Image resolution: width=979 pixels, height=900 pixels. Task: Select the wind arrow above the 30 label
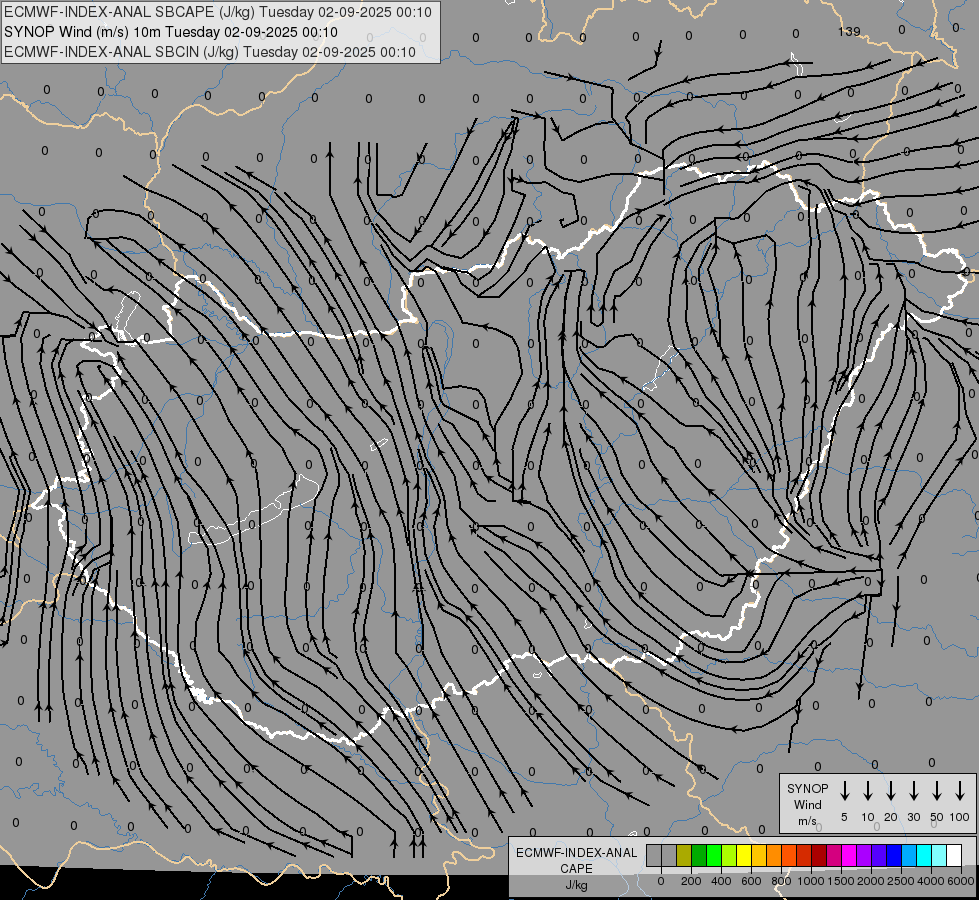click(913, 791)
